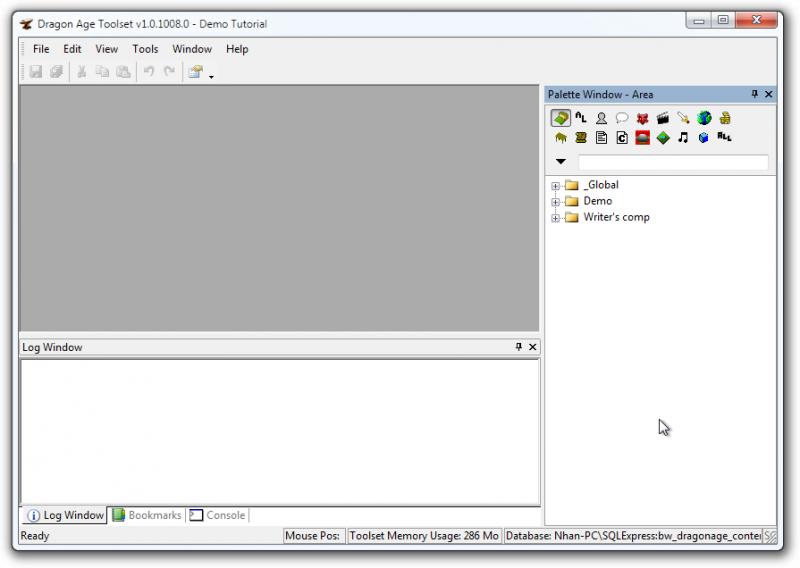Open the Stage palette (red dome icon)
The height and width of the screenshot is (568, 800).
(x=642, y=137)
